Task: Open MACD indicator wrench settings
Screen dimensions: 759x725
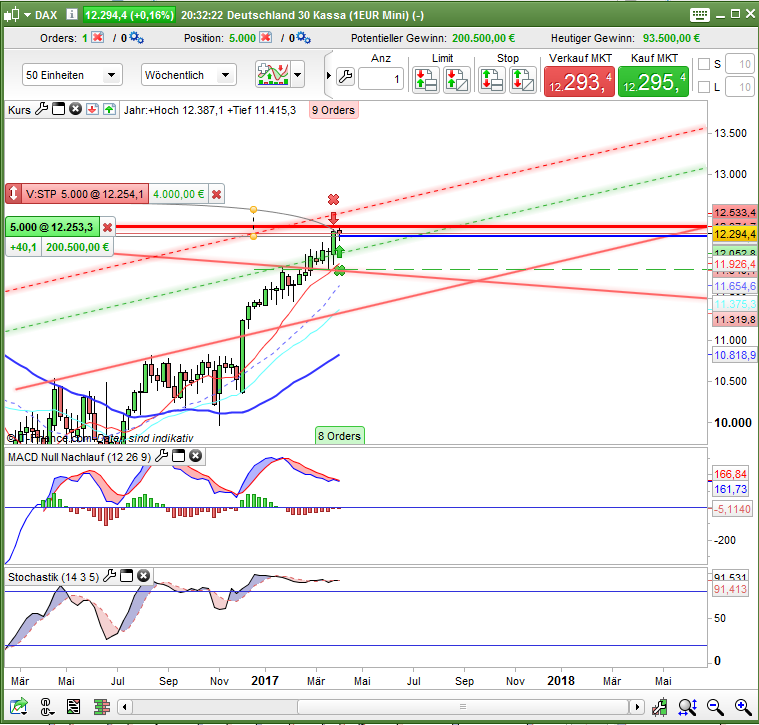Action: (x=161, y=456)
